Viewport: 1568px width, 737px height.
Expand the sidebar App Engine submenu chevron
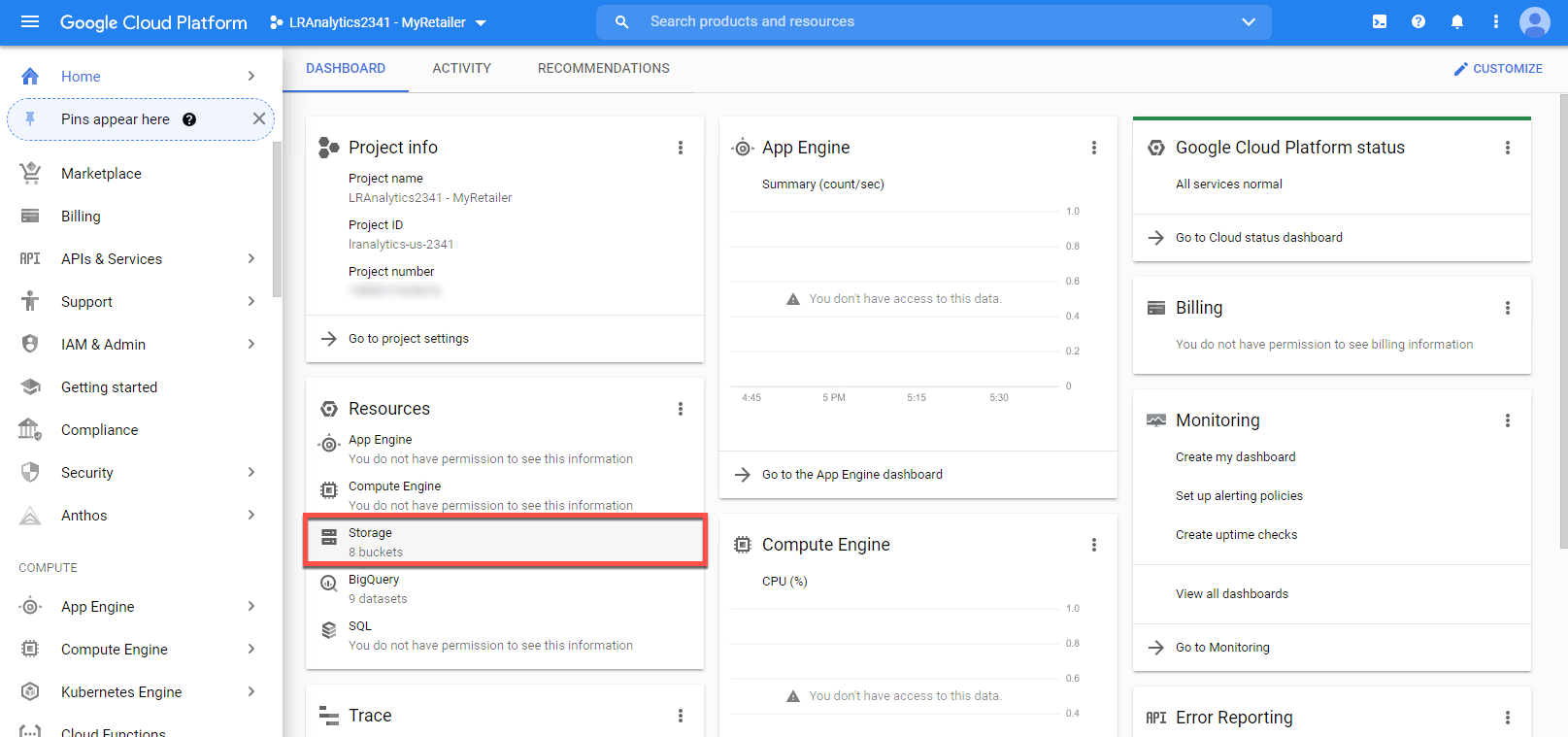point(251,606)
